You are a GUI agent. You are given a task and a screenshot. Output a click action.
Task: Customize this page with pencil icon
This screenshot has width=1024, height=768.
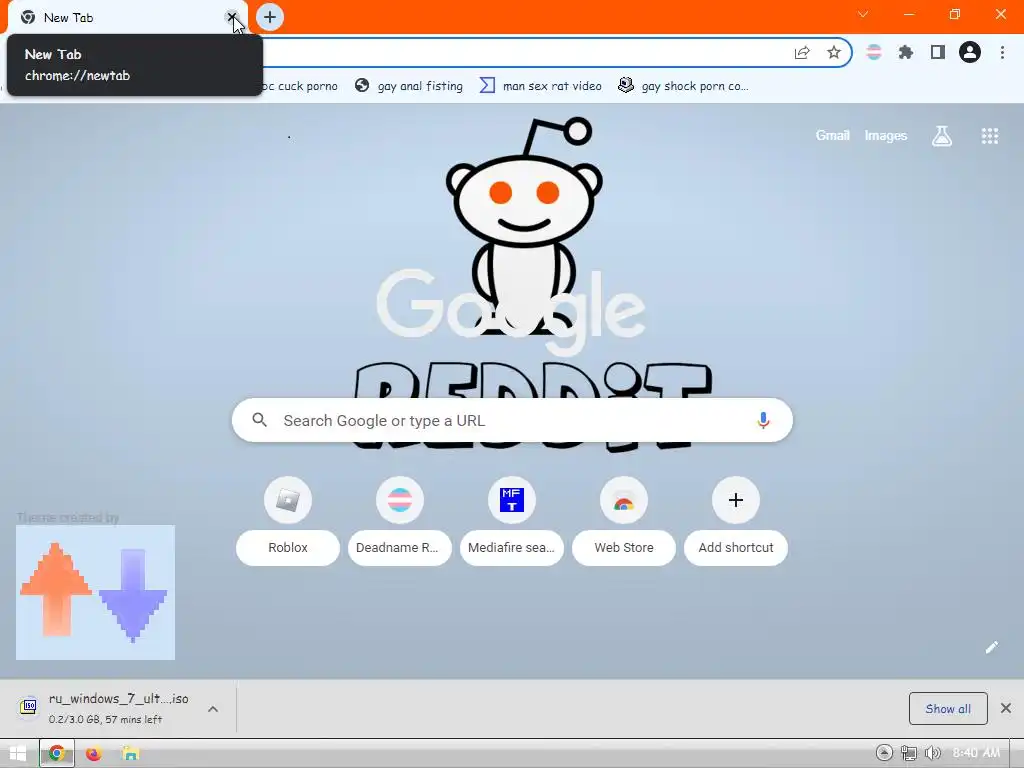coord(991,647)
